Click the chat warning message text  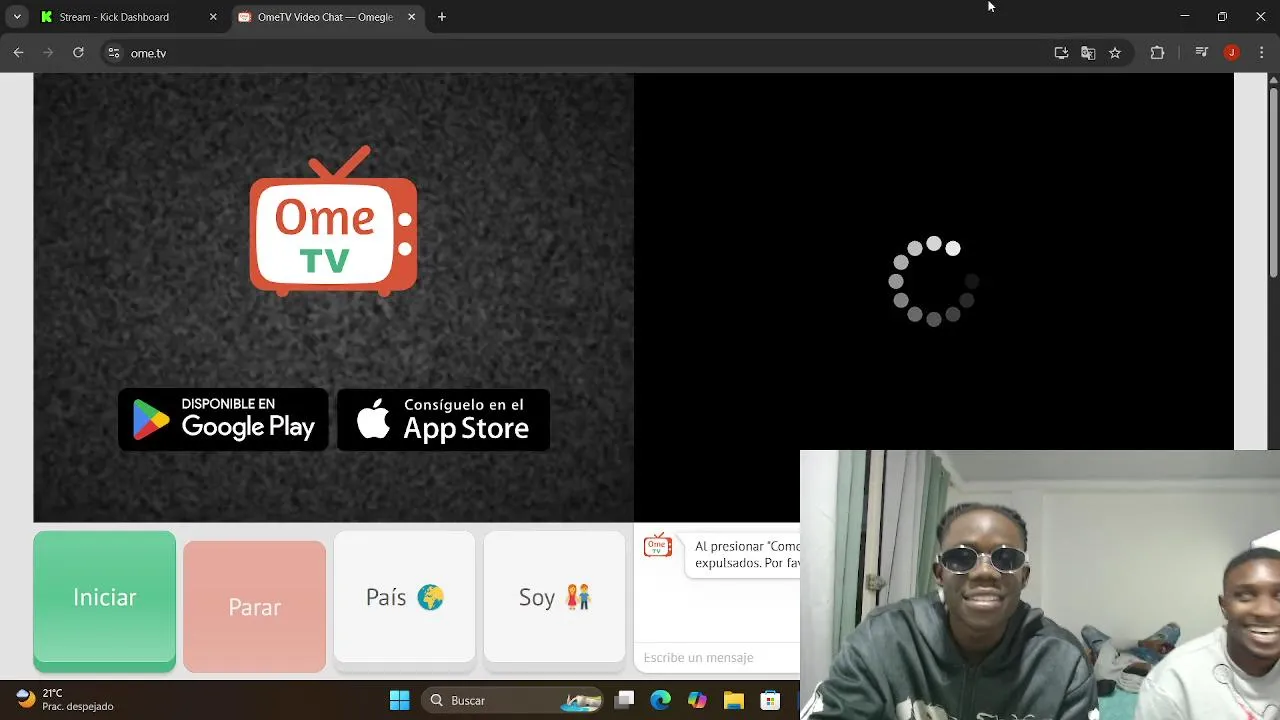coord(747,554)
